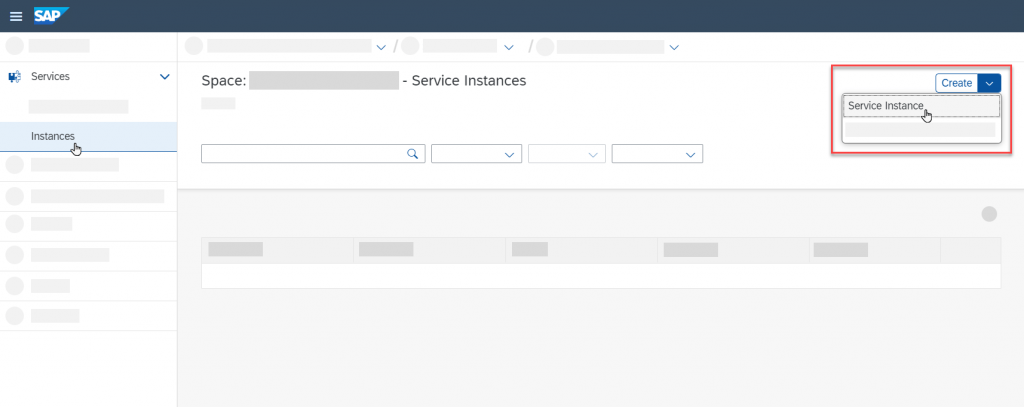Click the round icon above the table
The width and height of the screenshot is (1024, 407).
click(989, 214)
